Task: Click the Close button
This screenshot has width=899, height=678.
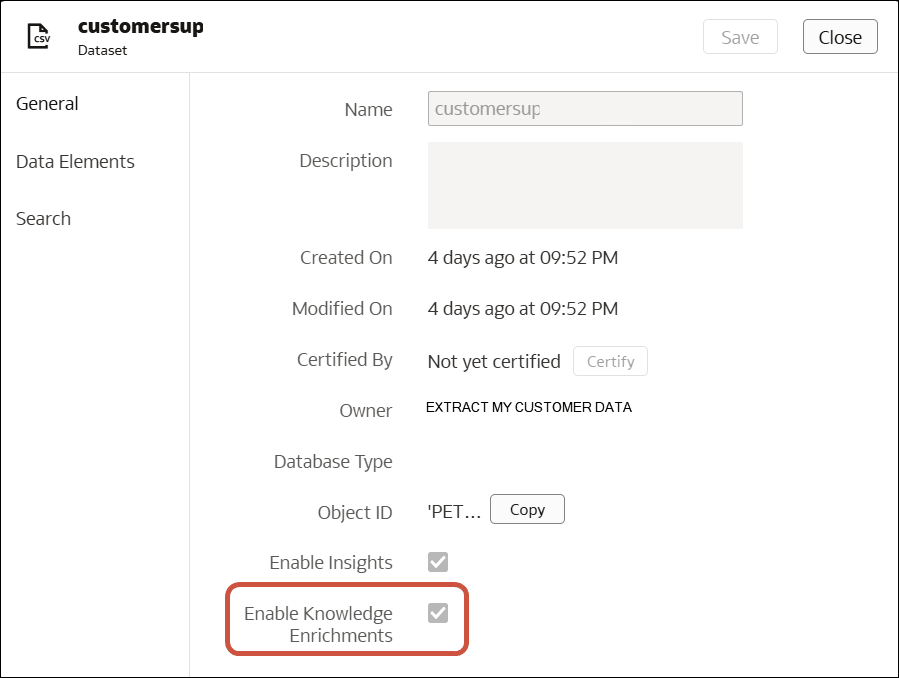Action: (x=840, y=37)
